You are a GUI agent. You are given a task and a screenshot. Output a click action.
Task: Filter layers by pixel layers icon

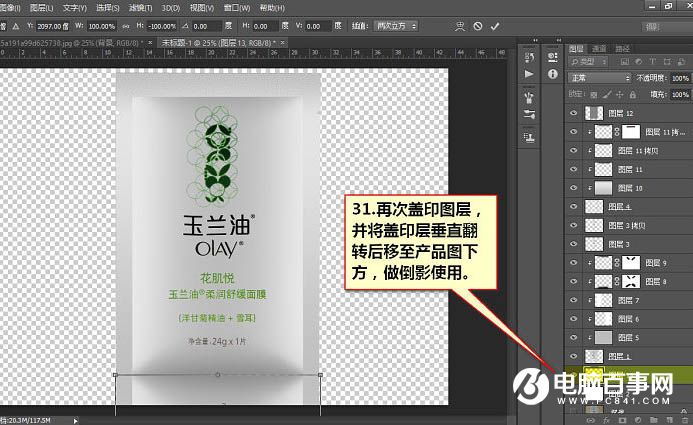point(624,62)
